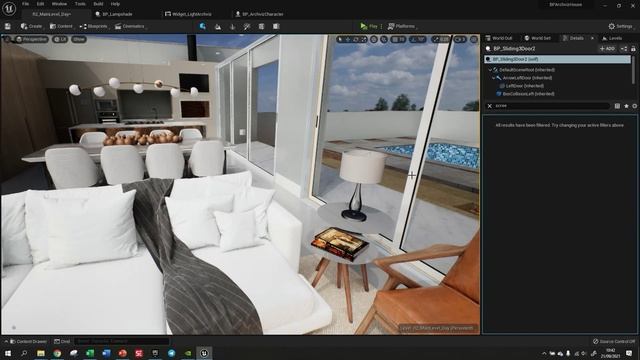The width and height of the screenshot is (640, 360).
Task: Collapse the ArrowLeftDoor tree node
Action: (x=493, y=78)
